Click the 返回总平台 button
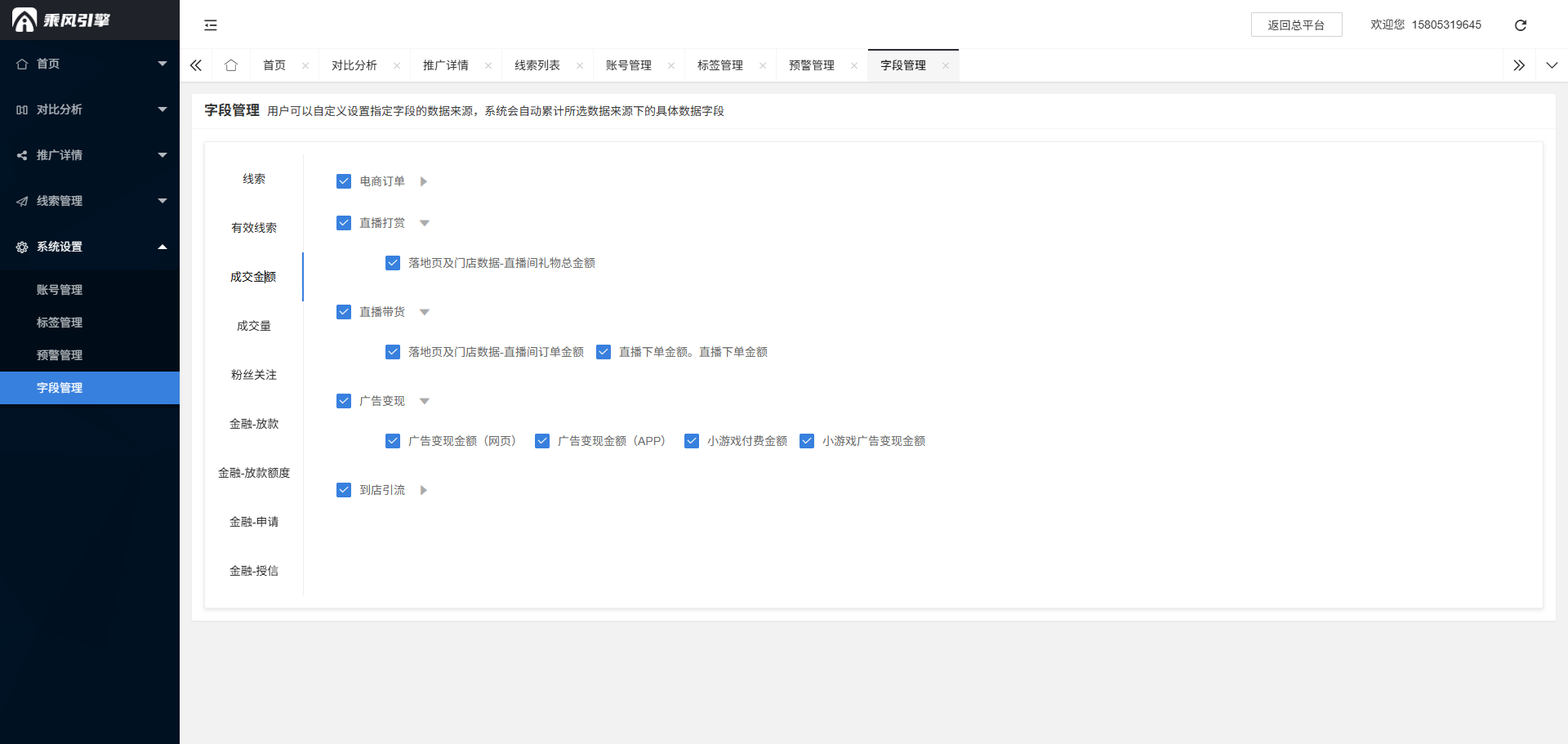The image size is (1568, 744). point(1296,25)
